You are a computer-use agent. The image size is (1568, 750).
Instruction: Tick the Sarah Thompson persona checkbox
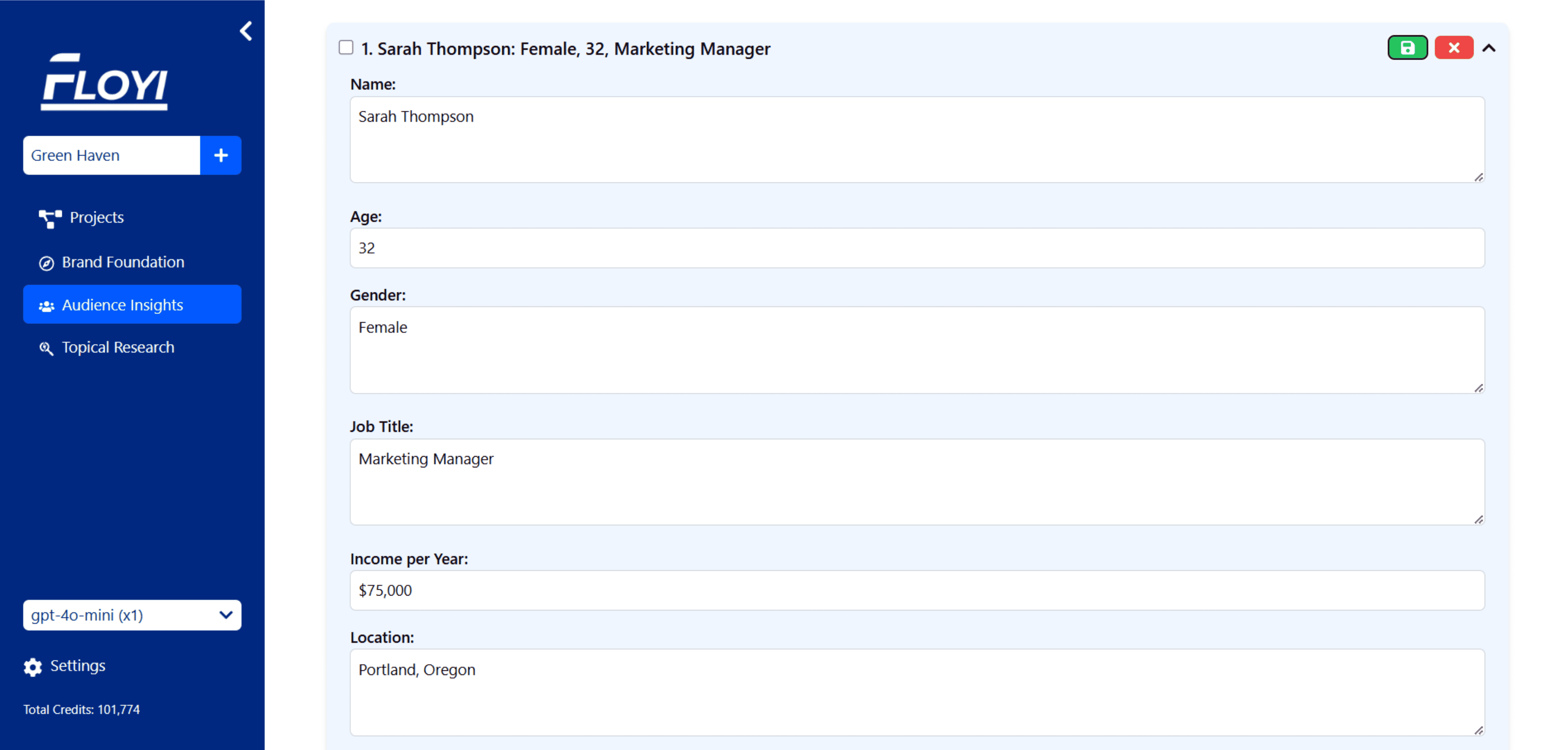tap(346, 47)
